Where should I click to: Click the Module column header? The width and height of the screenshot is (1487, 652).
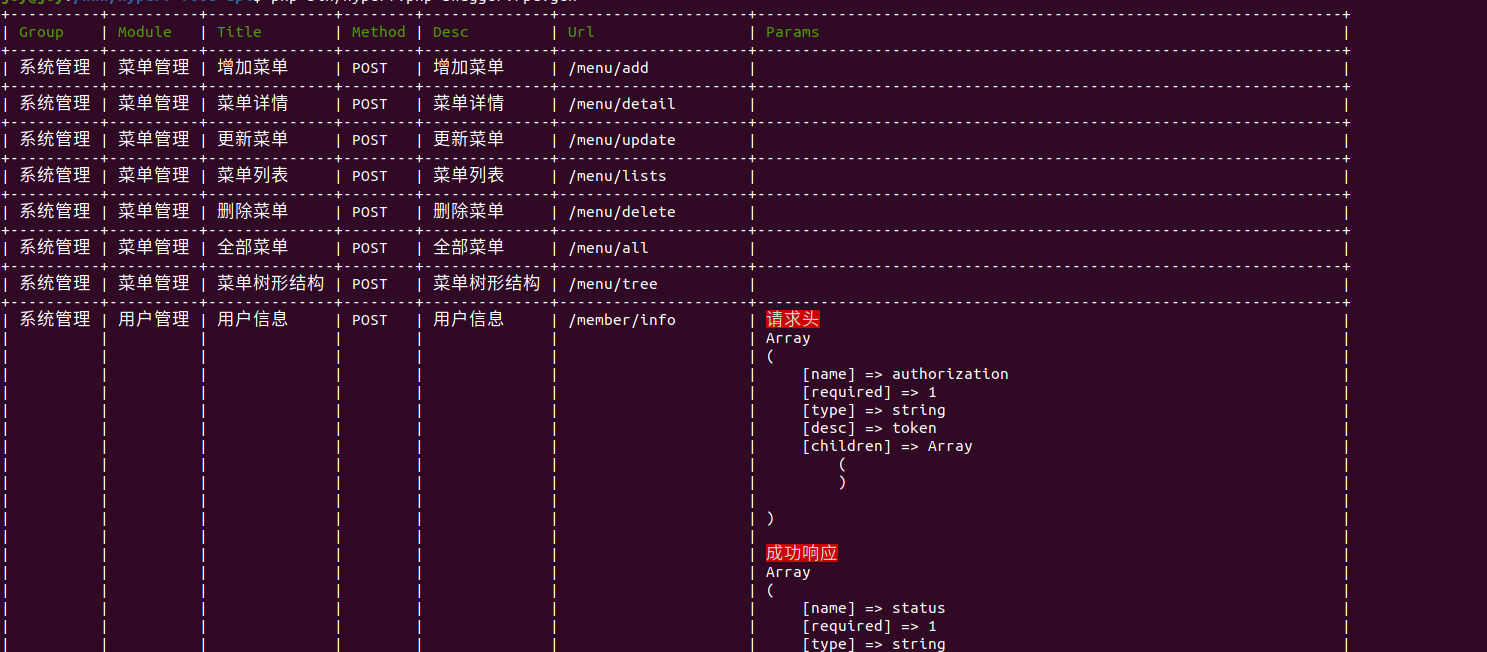pyautogui.click(x=144, y=32)
